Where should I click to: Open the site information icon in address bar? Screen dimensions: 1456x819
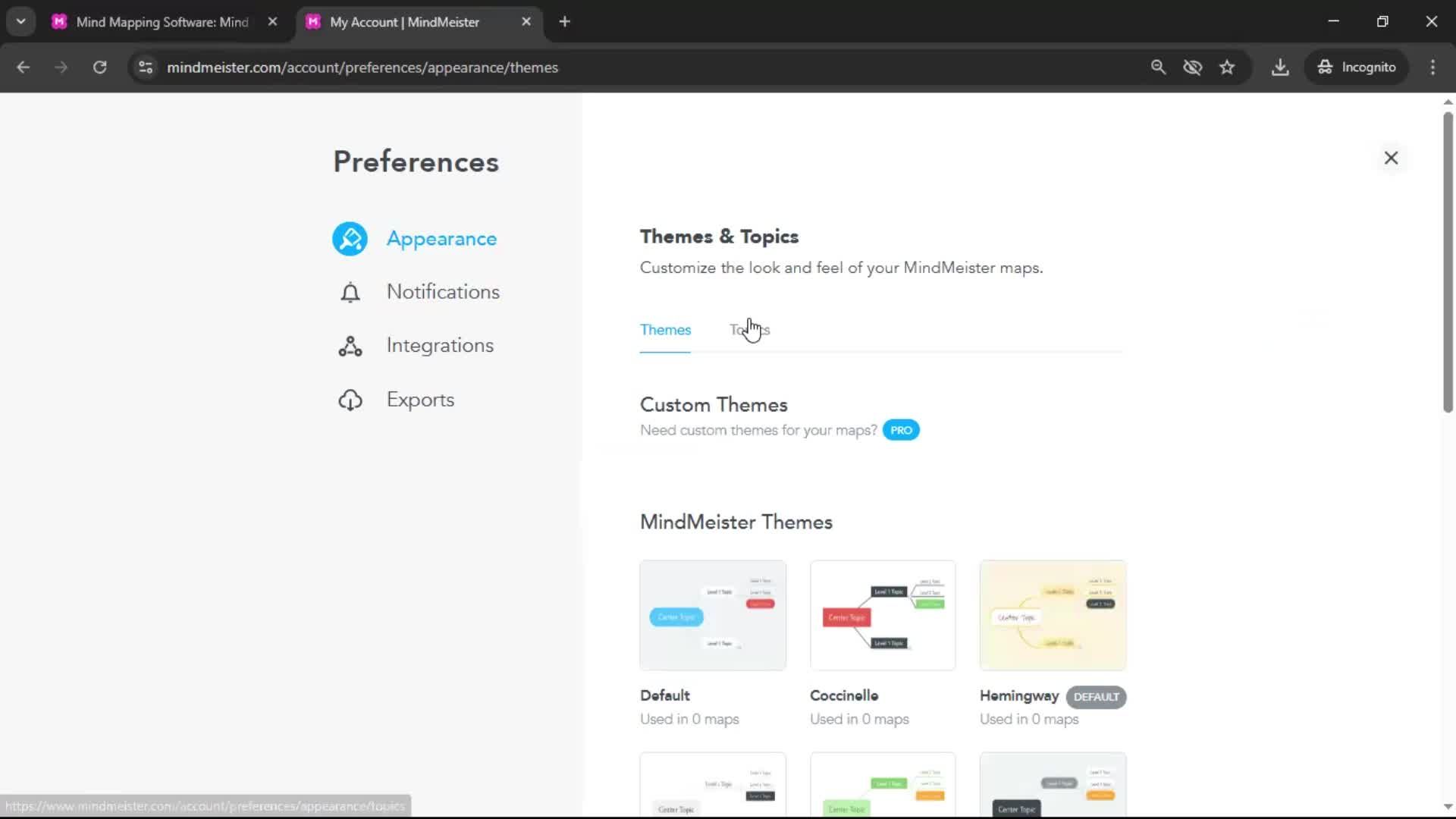click(146, 67)
